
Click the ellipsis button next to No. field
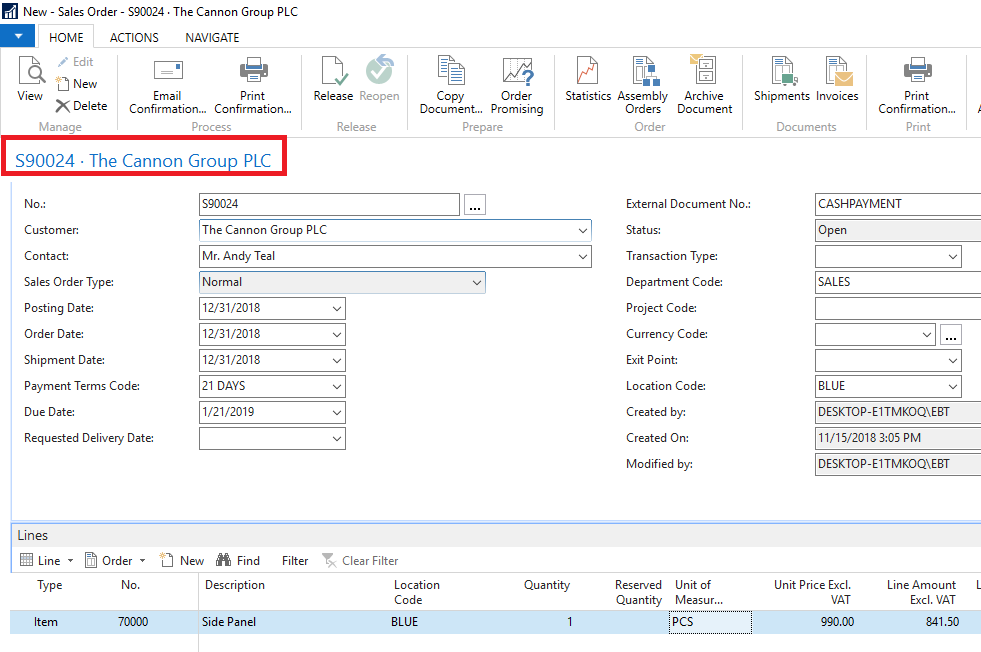point(475,205)
